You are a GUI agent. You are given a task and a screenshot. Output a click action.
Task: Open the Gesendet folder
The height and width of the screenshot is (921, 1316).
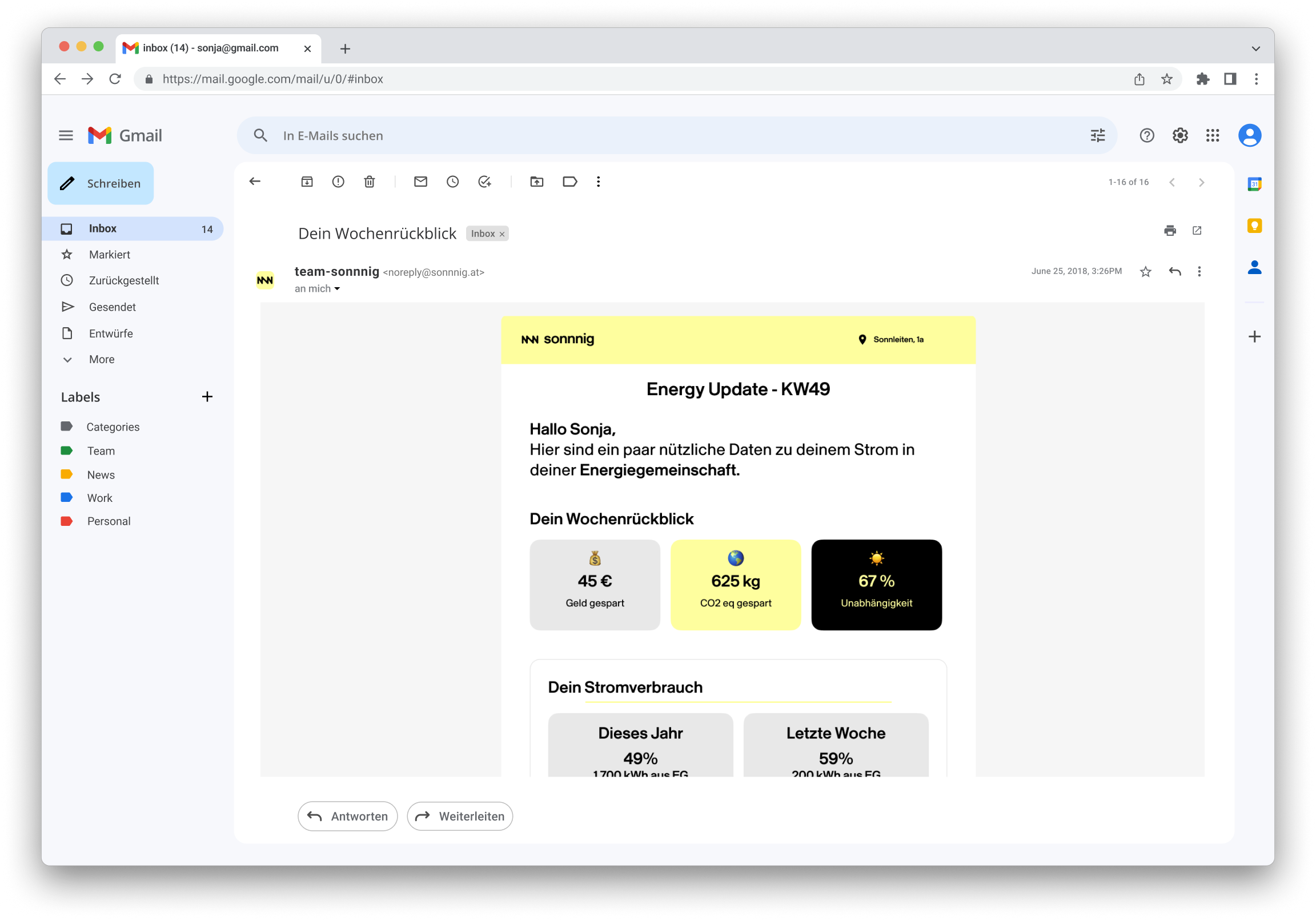coord(113,307)
